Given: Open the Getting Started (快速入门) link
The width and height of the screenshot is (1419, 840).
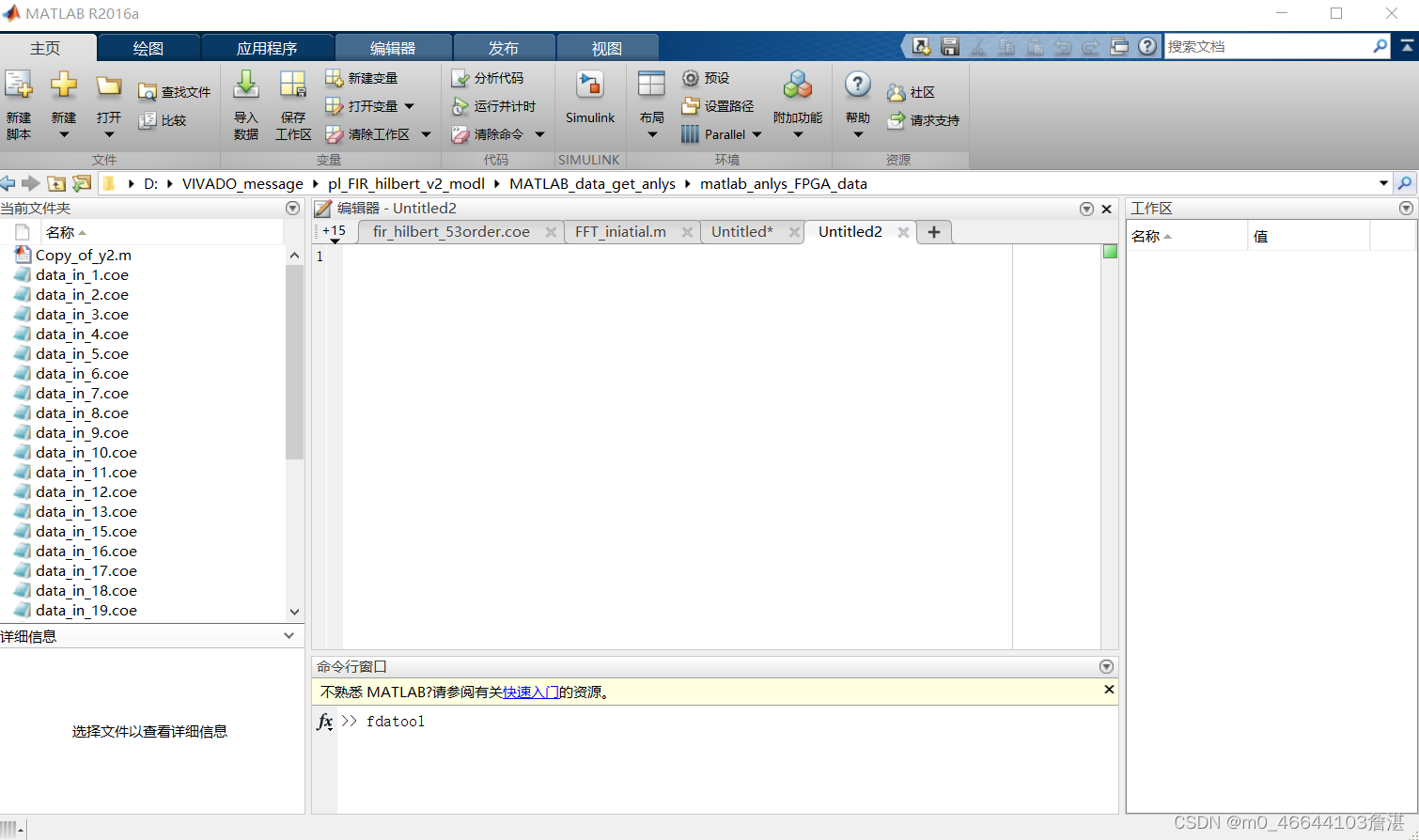Looking at the screenshot, I should pyautogui.click(x=531, y=692).
